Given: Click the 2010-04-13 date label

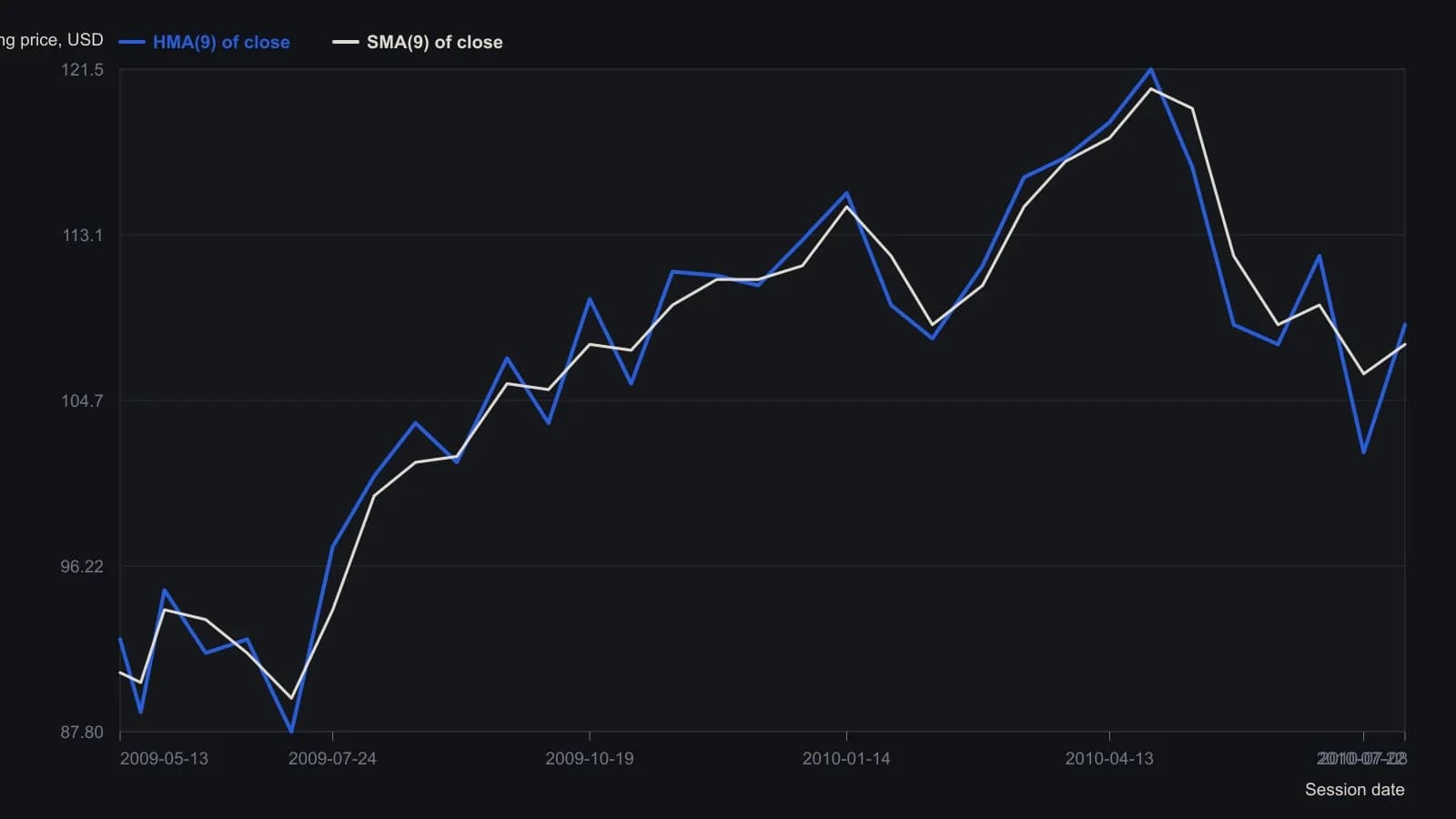Looking at the screenshot, I should coord(1109,759).
